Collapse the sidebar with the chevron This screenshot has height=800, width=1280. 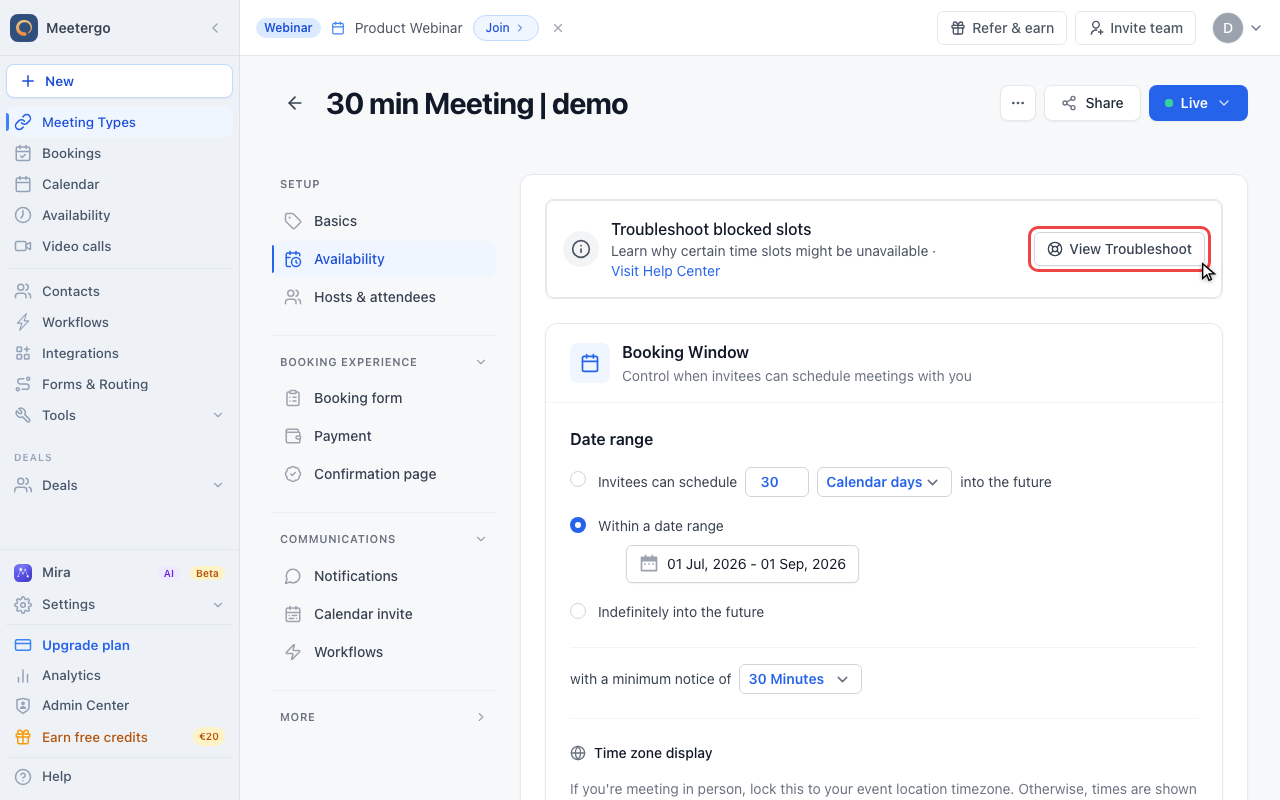(215, 28)
